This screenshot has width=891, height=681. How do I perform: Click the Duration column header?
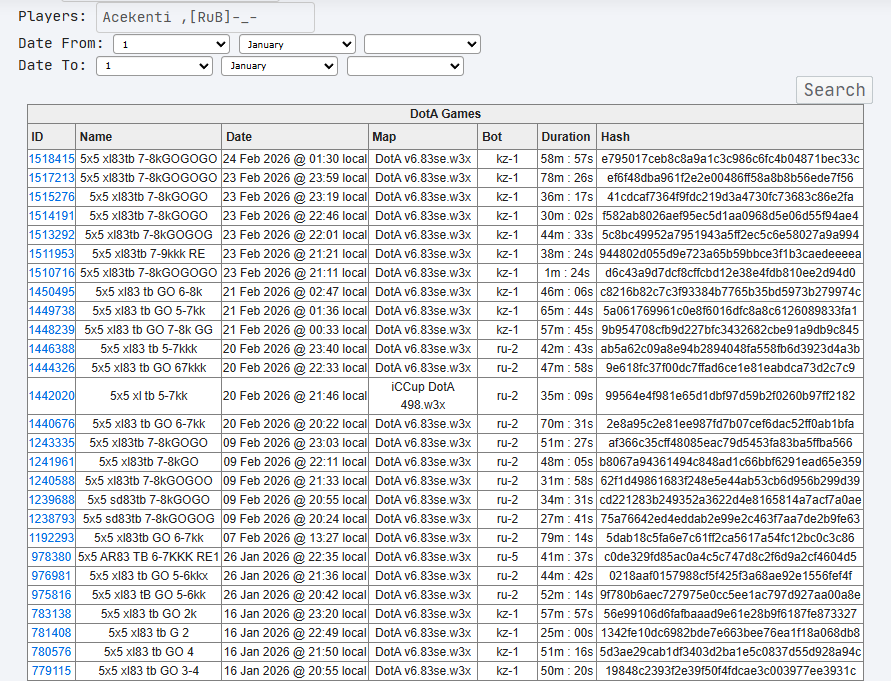click(567, 137)
